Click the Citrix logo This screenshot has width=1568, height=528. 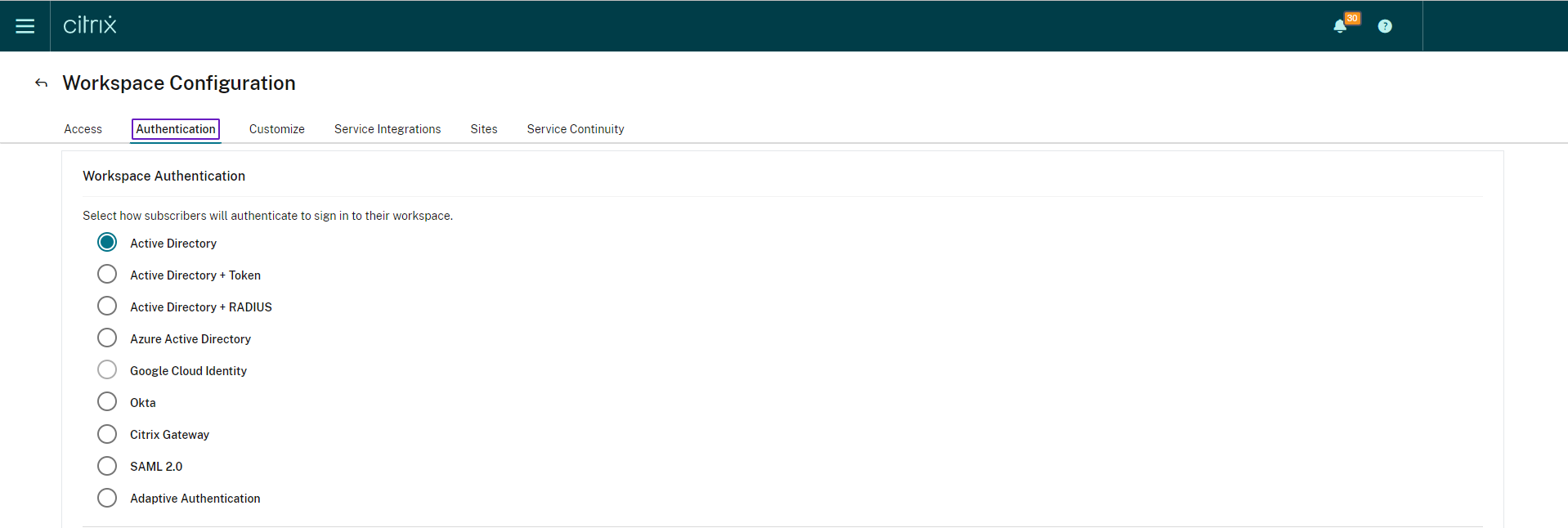point(90,25)
